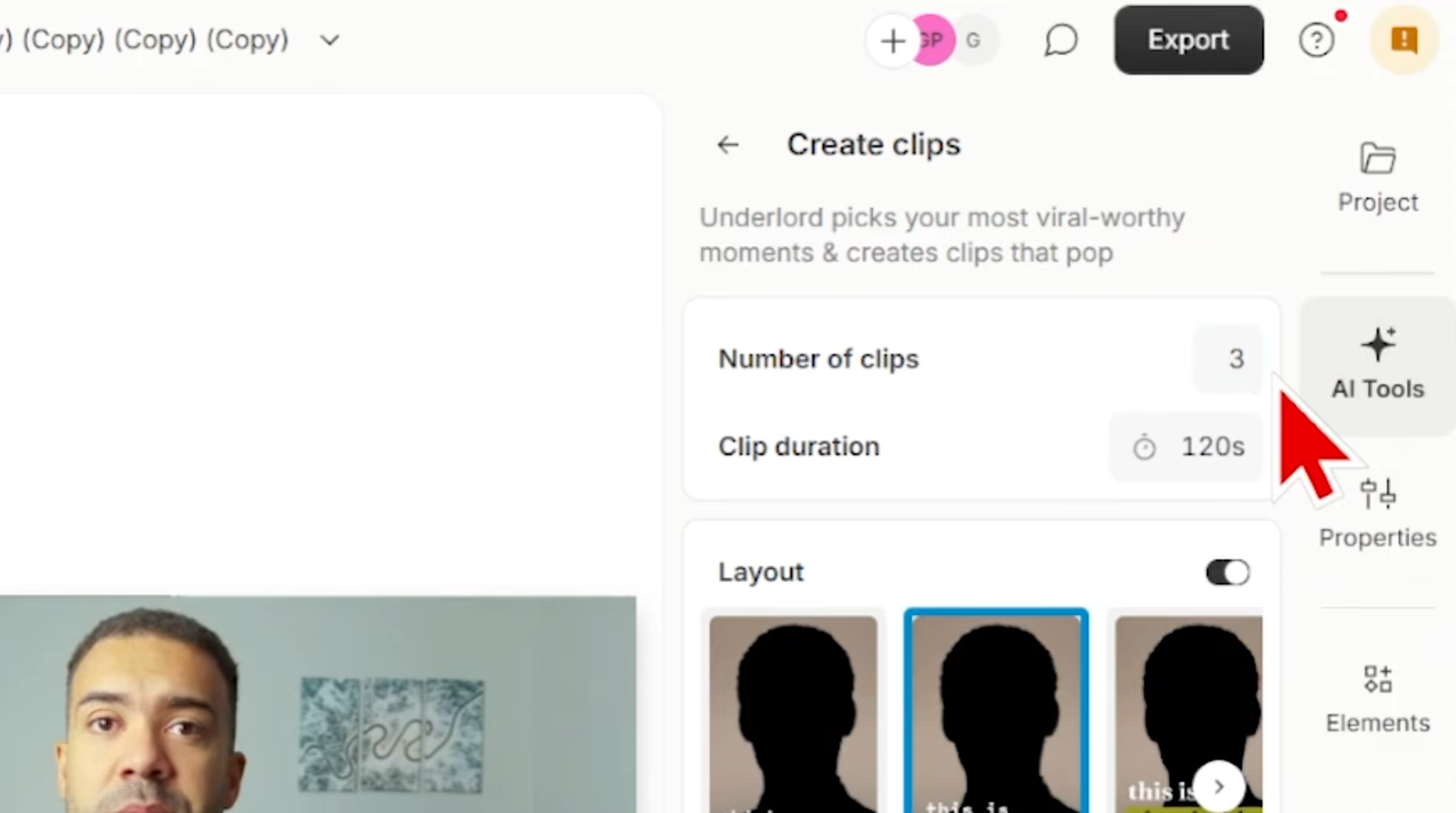Edit the Clip duration value
The image size is (1456, 813).
click(x=1211, y=447)
